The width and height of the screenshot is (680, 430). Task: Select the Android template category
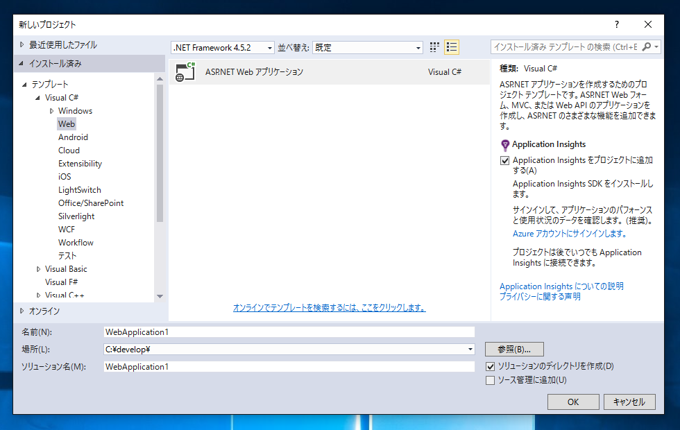tap(73, 137)
